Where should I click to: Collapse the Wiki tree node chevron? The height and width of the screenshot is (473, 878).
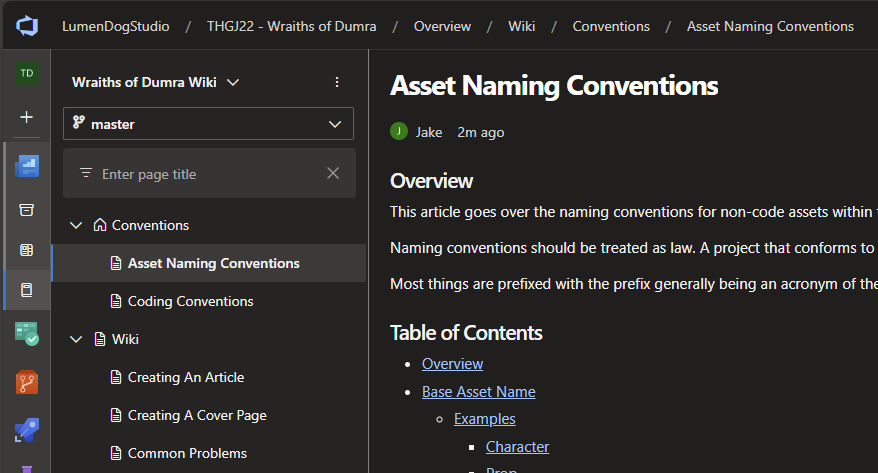tap(76, 339)
